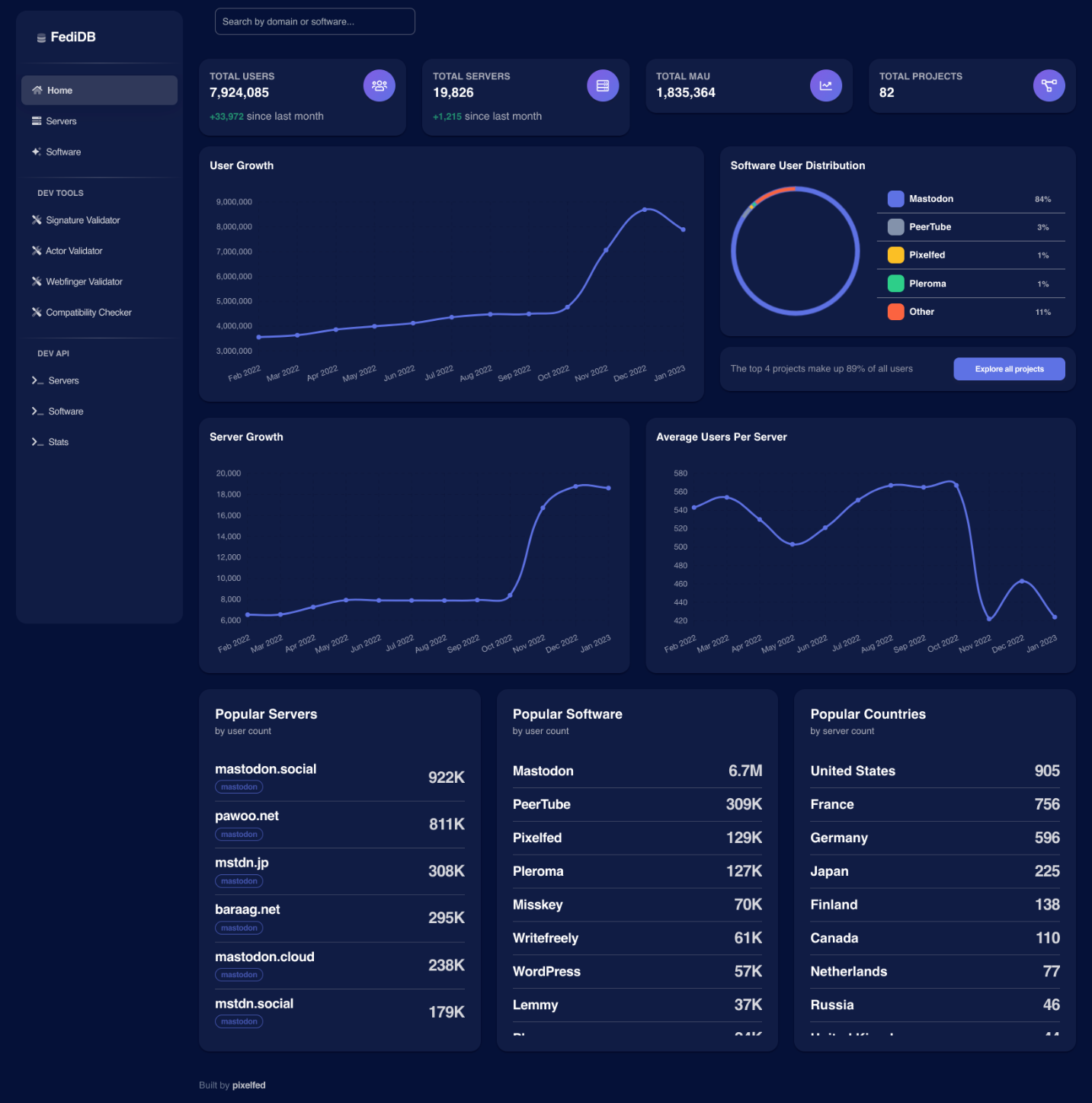The width and height of the screenshot is (1092, 1103).
Task: Click the Total Servers database icon
Action: click(603, 85)
